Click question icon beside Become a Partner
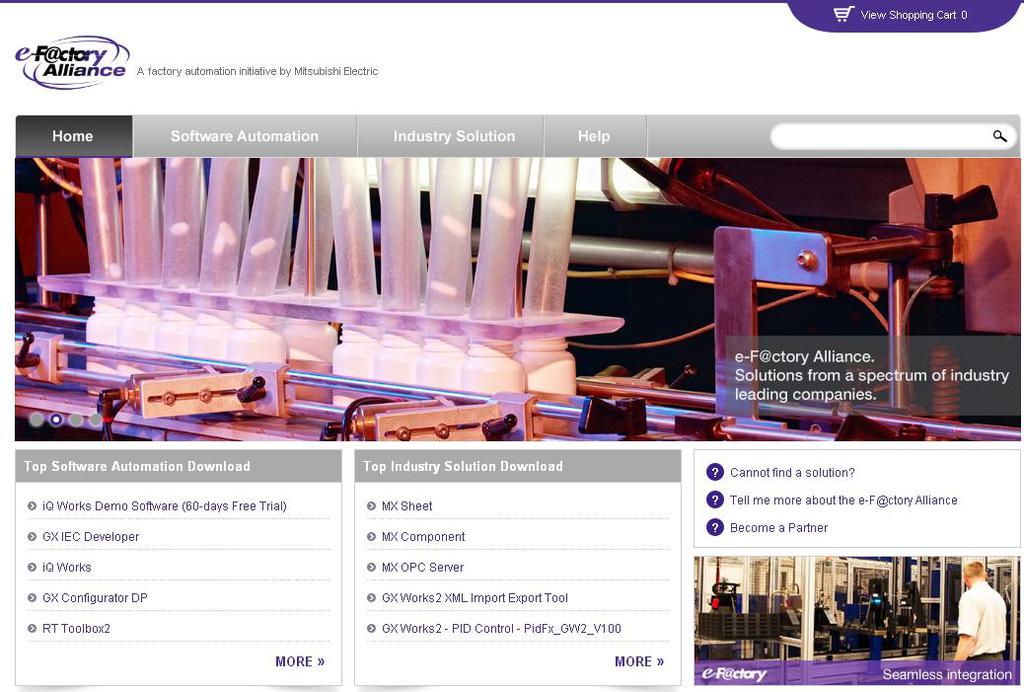The image size is (1024, 692). click(x=715, y=527)
